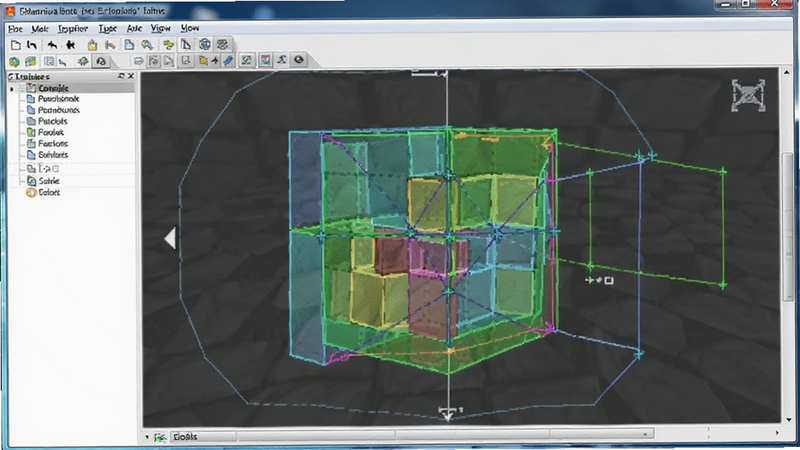Open the "Aitc" menu

(134, 29)
